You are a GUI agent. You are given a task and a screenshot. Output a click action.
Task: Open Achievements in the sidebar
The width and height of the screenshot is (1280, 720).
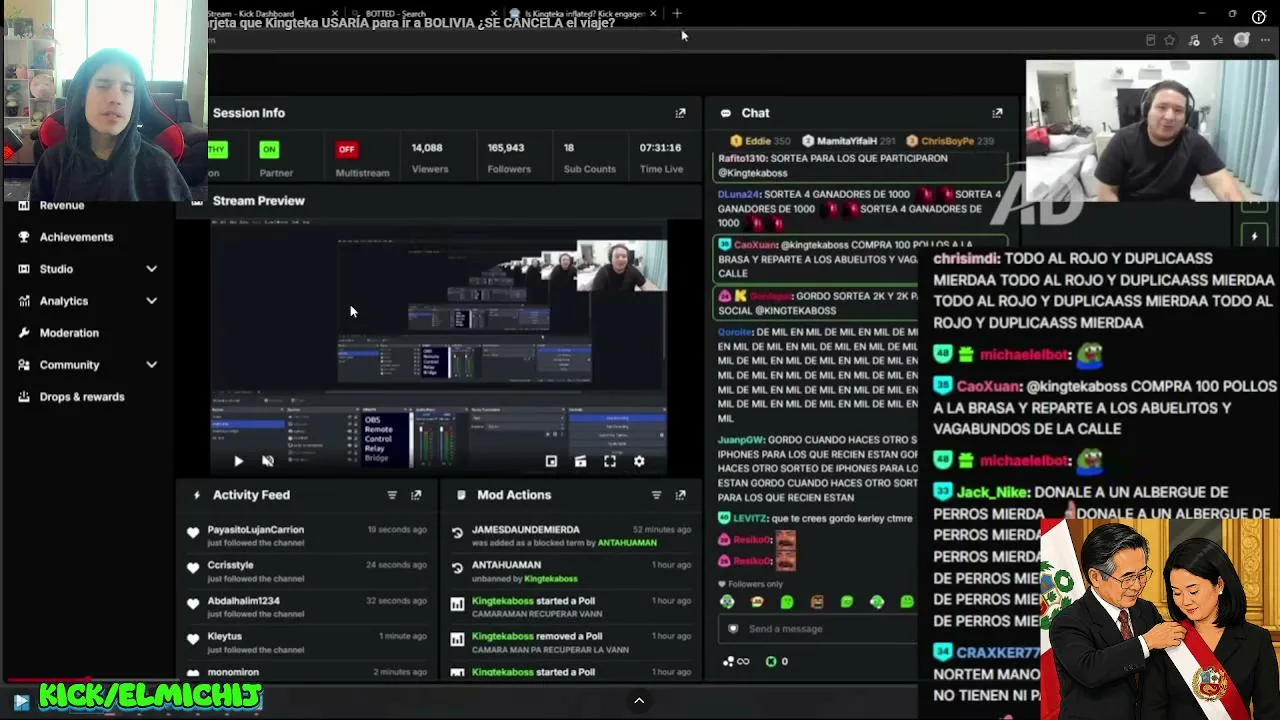(76, 237)
